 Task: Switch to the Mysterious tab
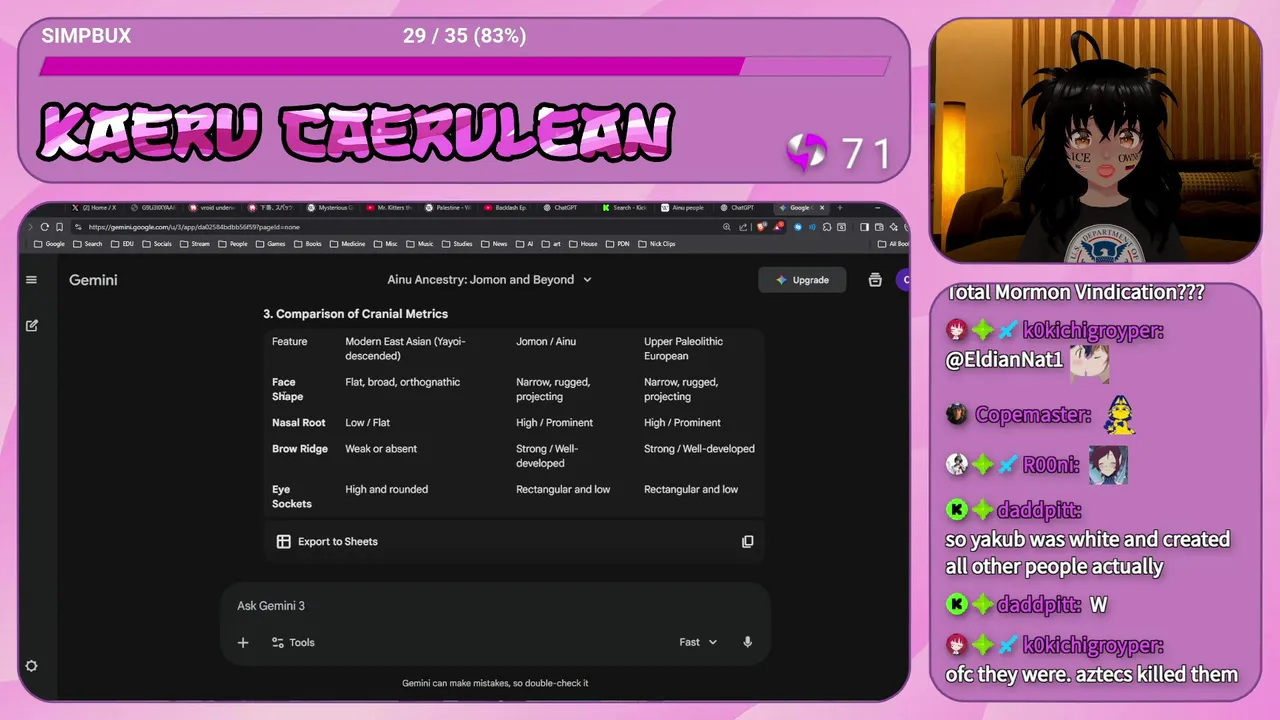(x=329, y=208)
